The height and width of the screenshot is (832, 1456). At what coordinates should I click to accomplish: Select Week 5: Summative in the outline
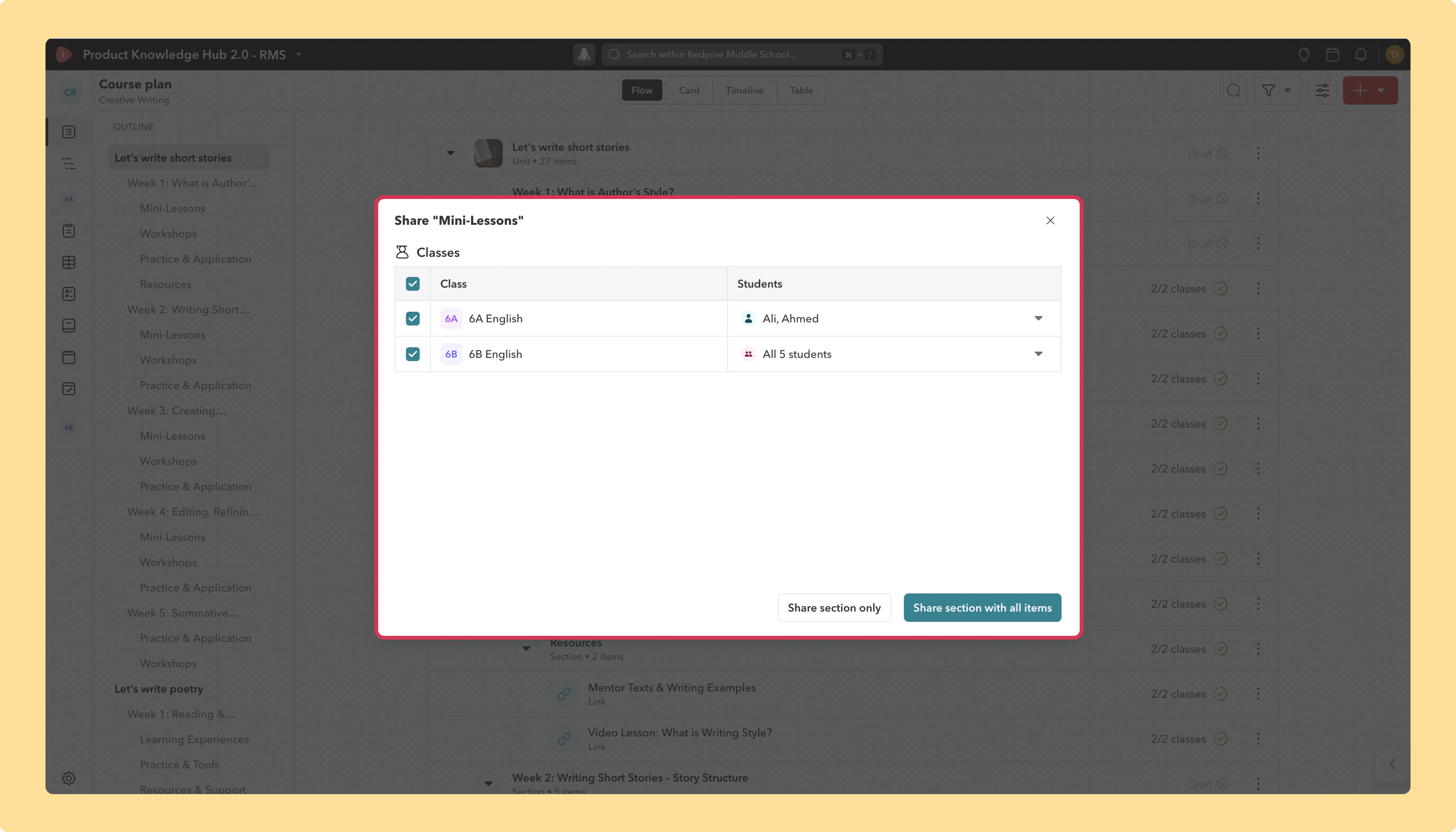[183, 613]
